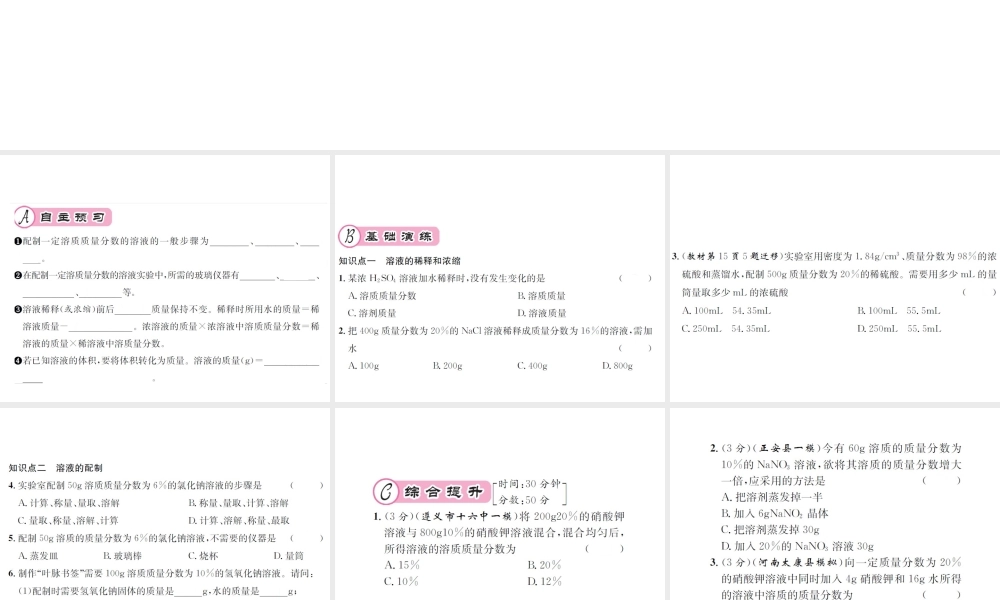Click the 分数:50分 label
The height and width of the screenshot is (600, 1000).
click(524, 500)
